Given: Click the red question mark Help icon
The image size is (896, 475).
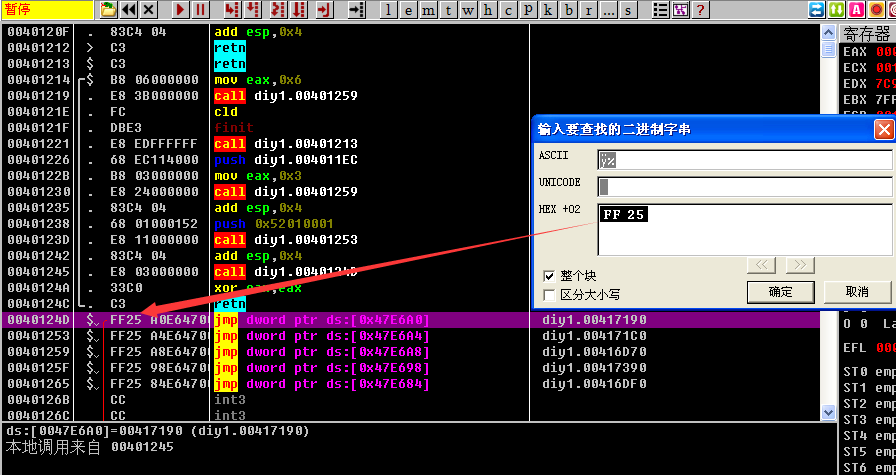Looking at the screenshot, I should pyautogui.click(x=700, y=10).
